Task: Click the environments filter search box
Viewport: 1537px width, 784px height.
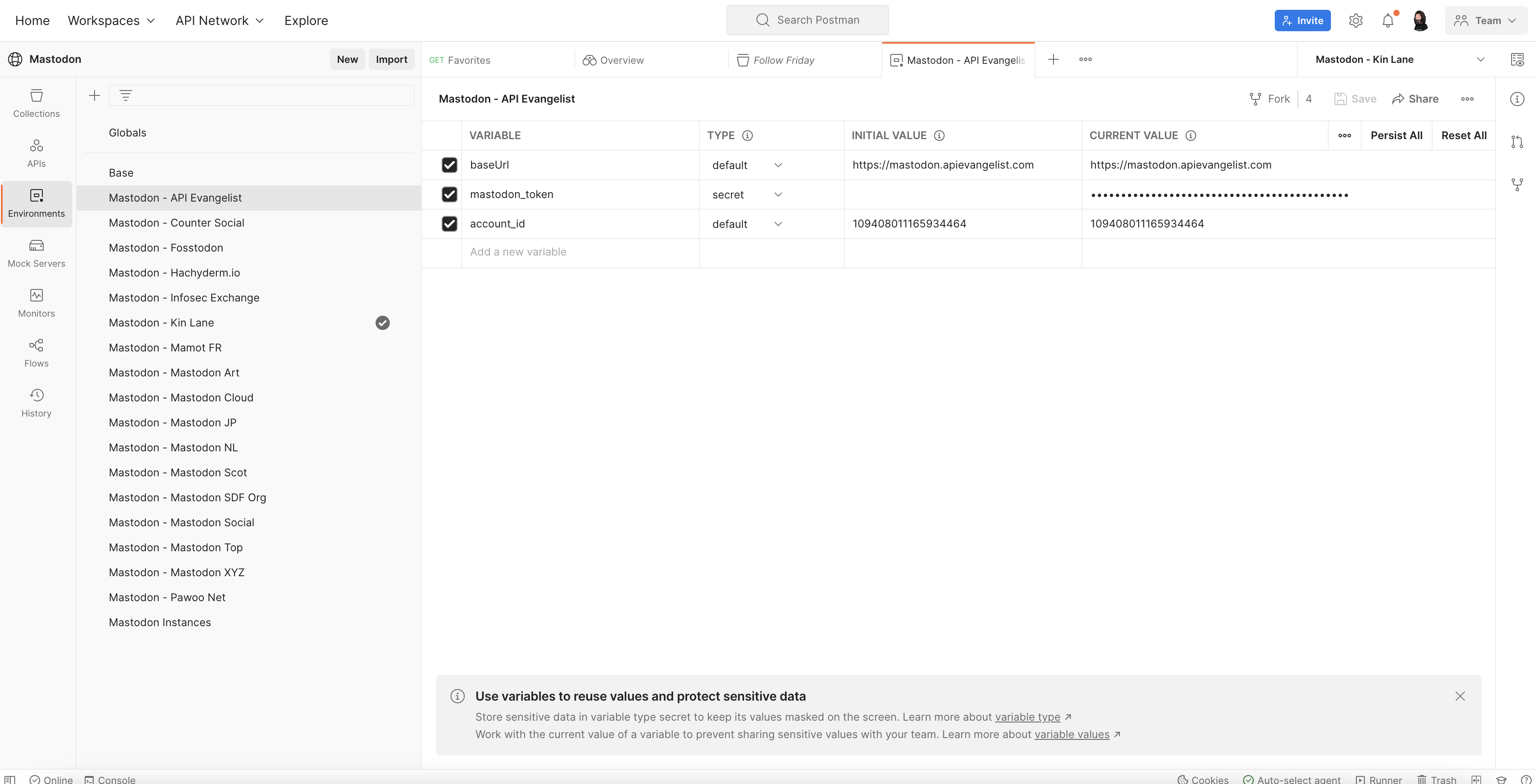Action: click(x=261, y=95)
